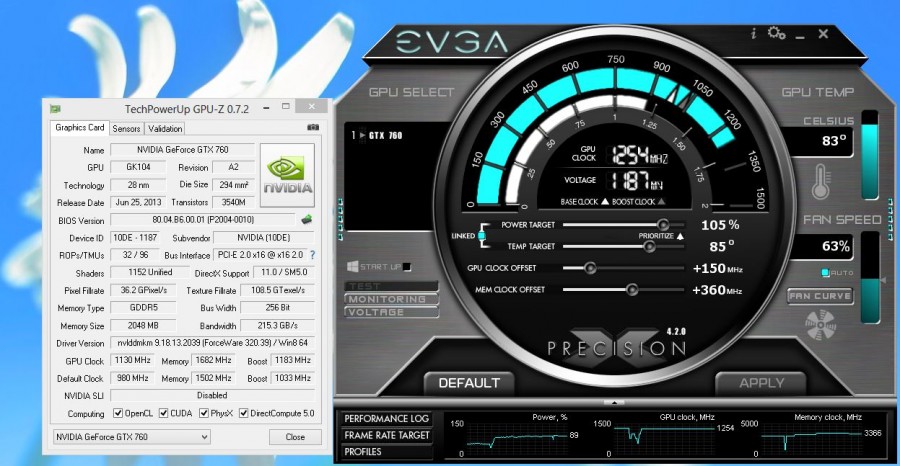This screenshot has width=900, height=466.
Task: Click the GPU clock MHz graph
Action: click(x=664, y=439)
